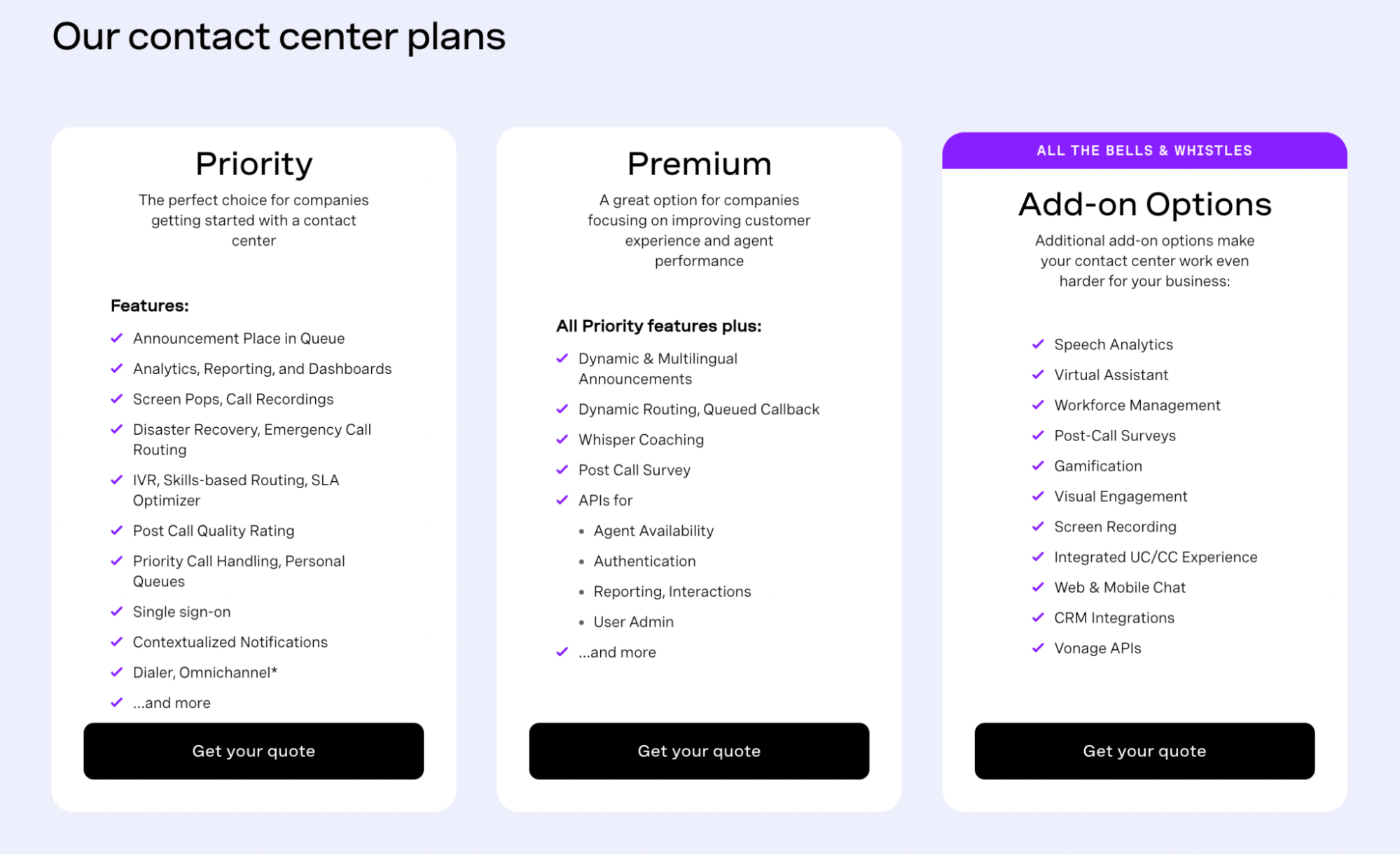Image resolution: width=1400 pixels, height=855 pixels.
Task: Click the All the Bells & Whistles banner
Action: (1144, 151)
